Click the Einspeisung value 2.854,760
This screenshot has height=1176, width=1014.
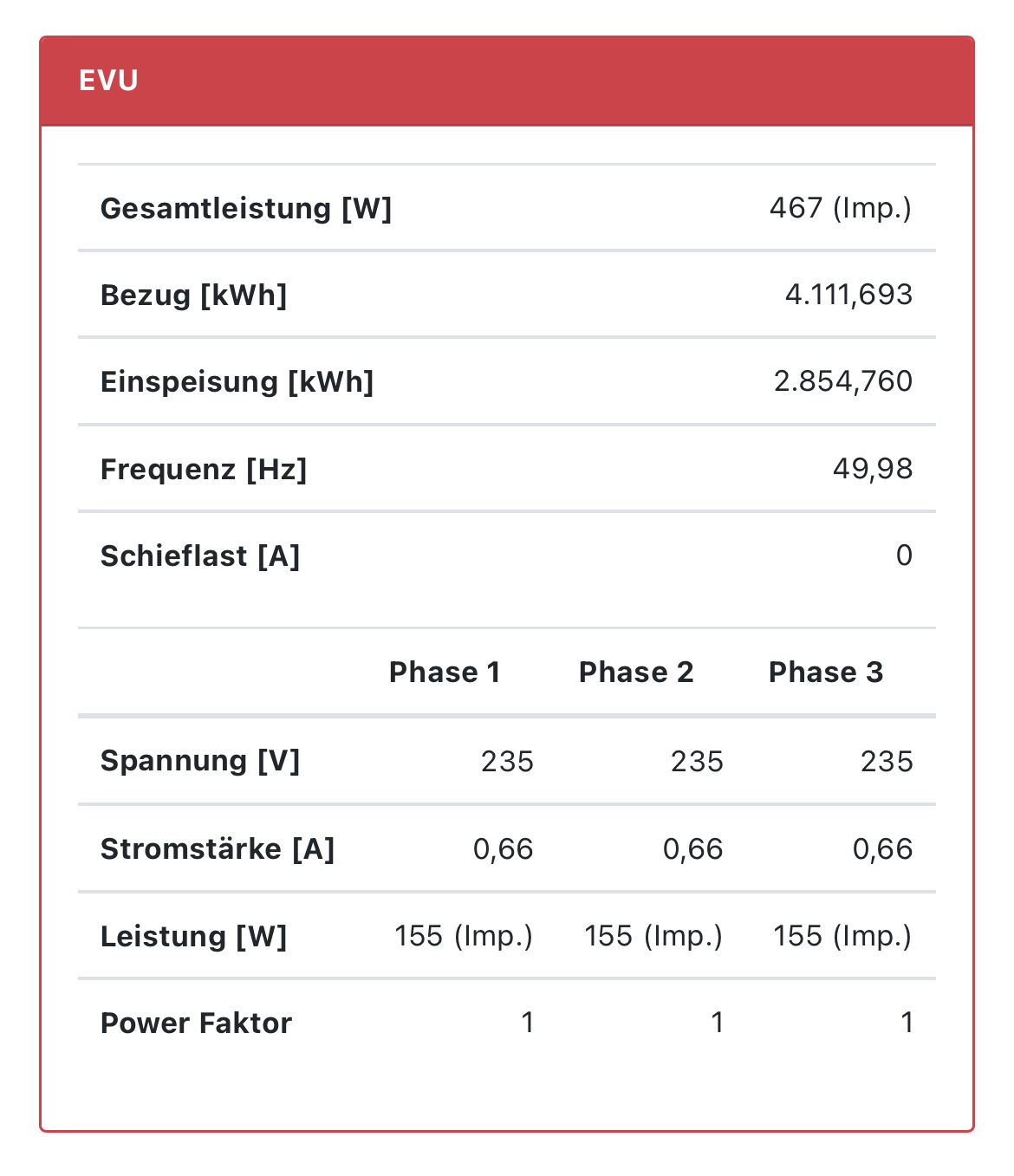842,381
